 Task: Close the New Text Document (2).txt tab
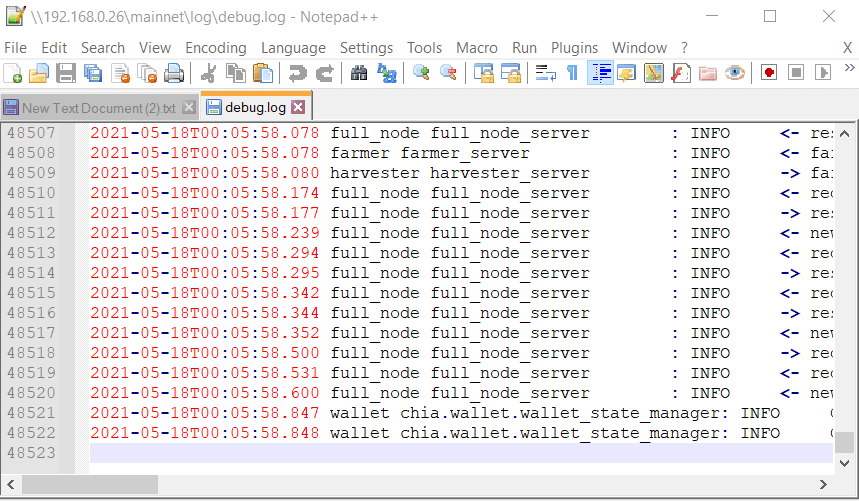(x=188, y=107)
